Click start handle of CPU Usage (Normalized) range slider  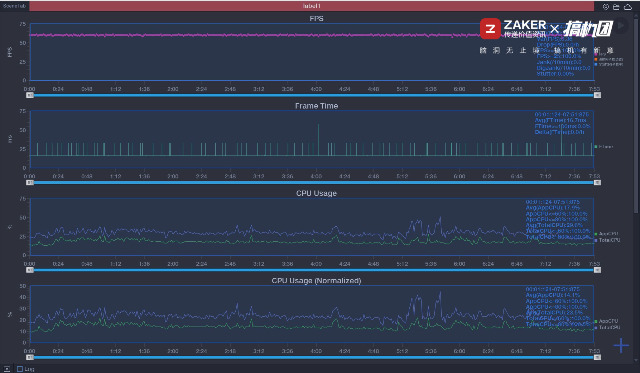[30, 357]
